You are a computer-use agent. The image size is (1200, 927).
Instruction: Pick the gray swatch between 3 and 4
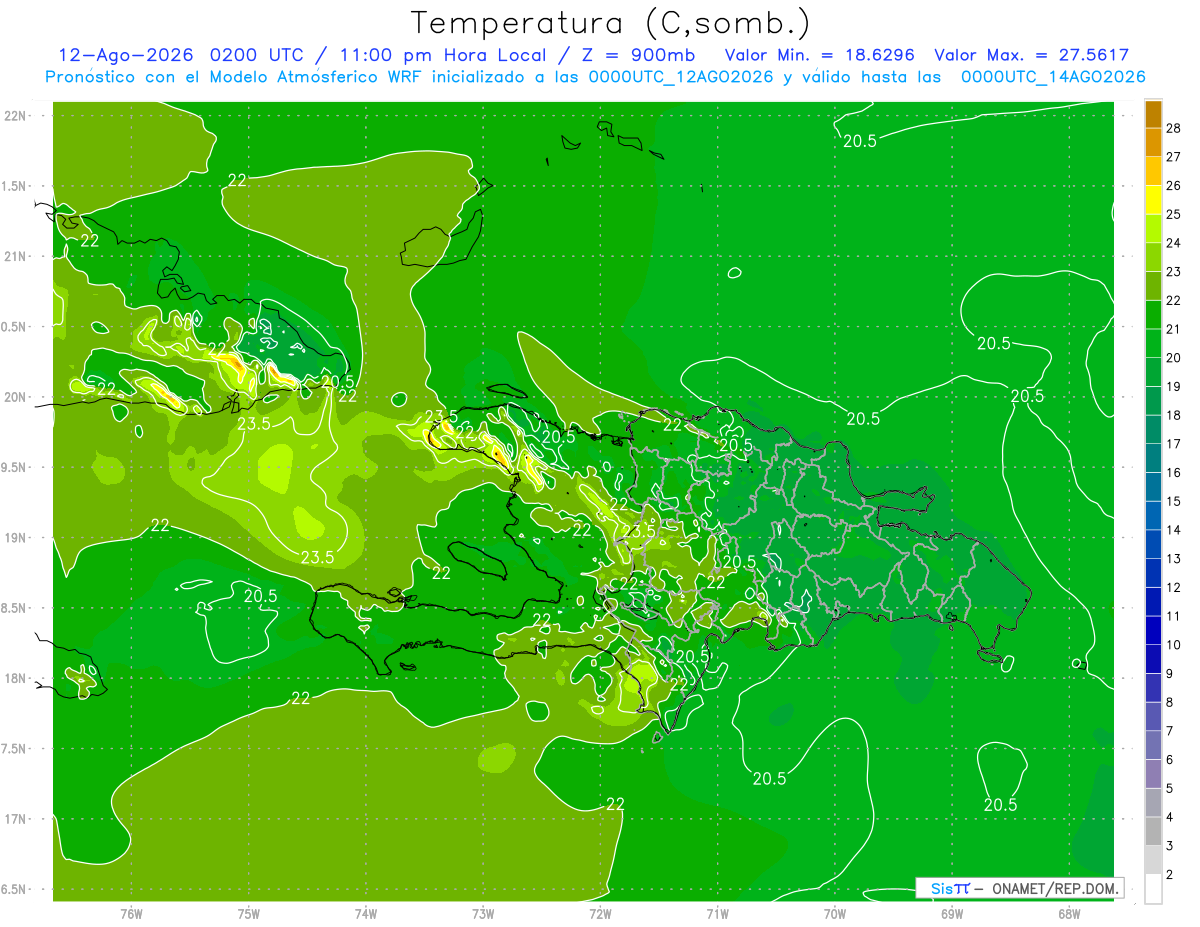[1153, 831]
